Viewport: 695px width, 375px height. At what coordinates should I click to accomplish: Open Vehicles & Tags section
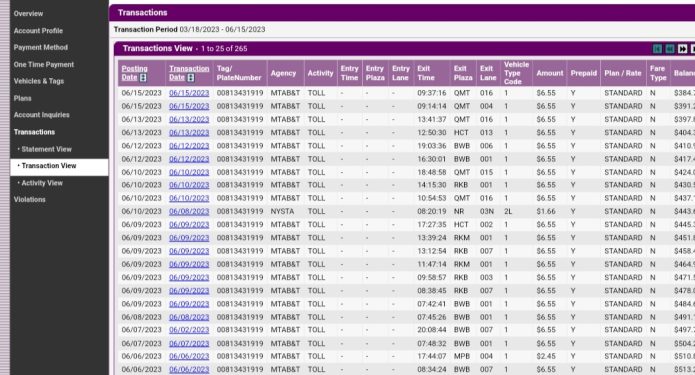39,81
